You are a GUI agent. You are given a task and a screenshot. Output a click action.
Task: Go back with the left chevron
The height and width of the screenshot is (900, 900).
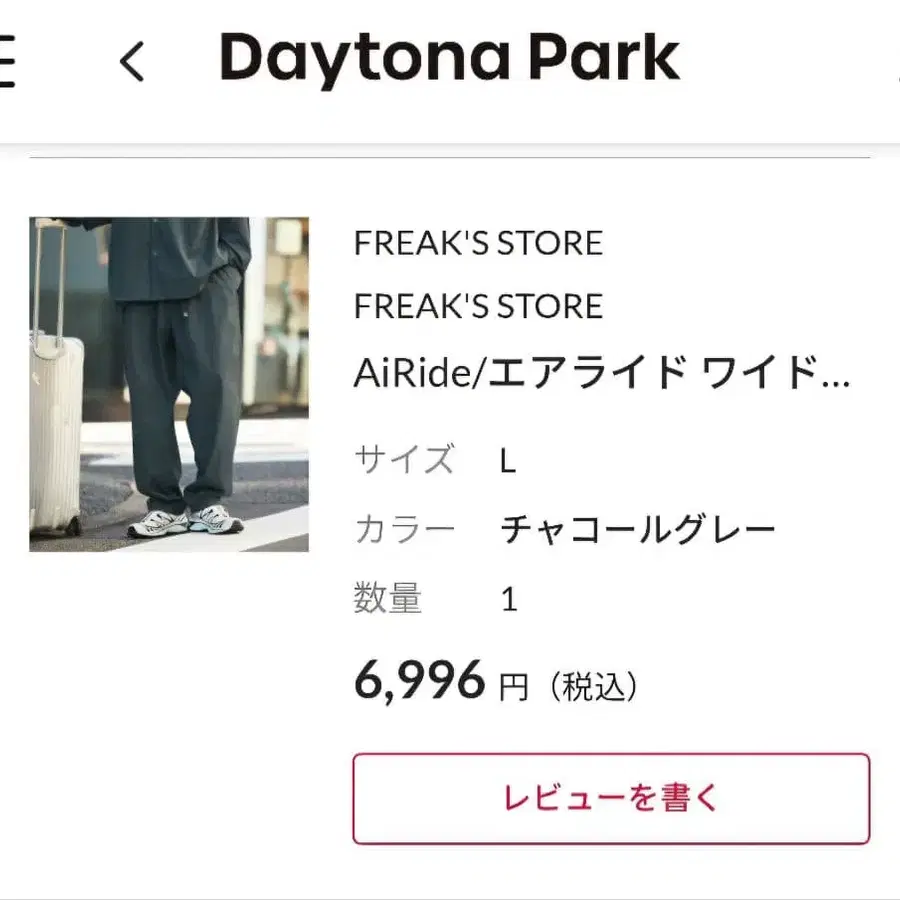pyautogui.click(x=131, y=61)
